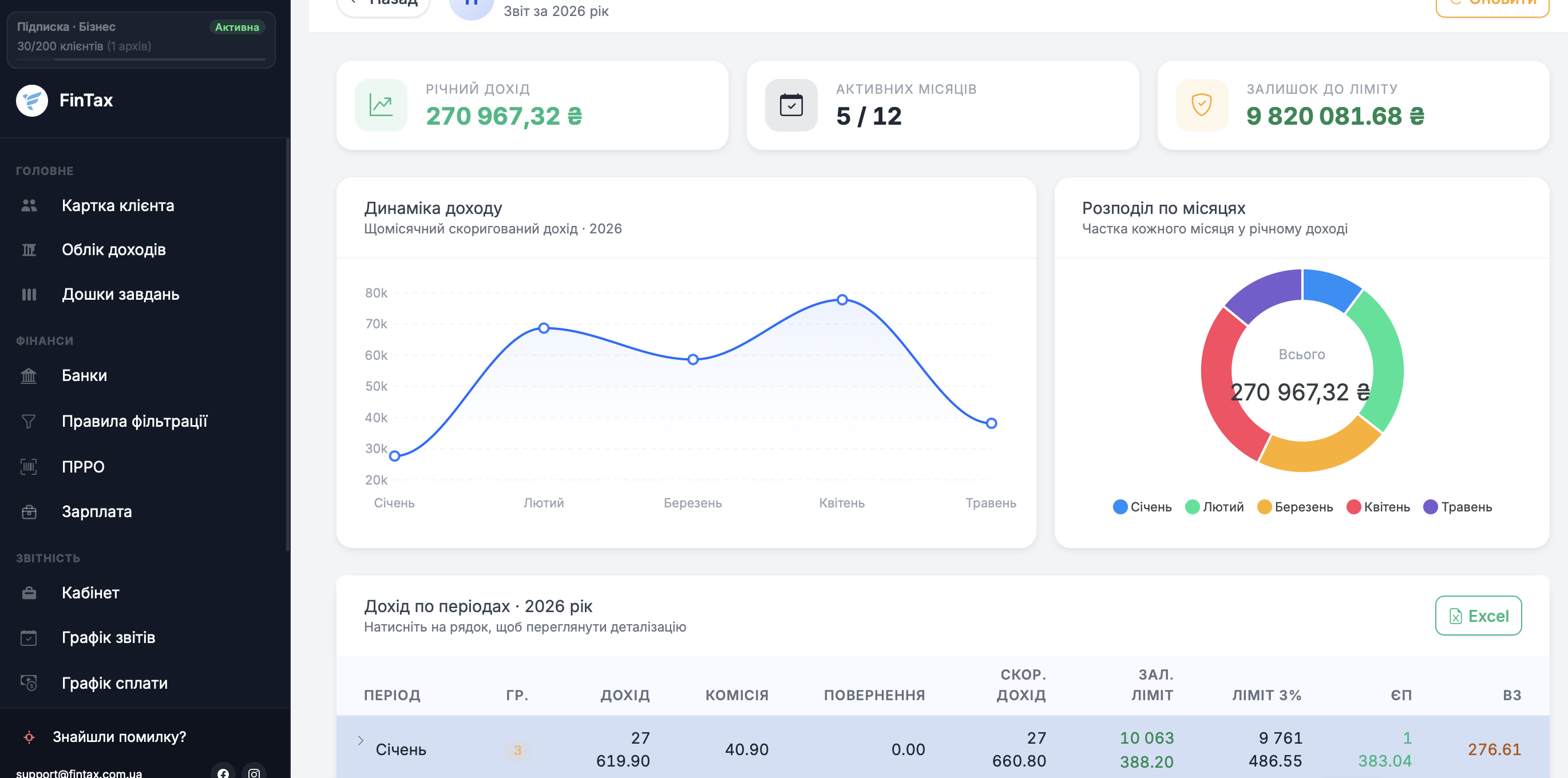This screenshot has height=778, width=1568.
Task: Toggle Січень legend item in donut chart
Action: coord(1142,507)
